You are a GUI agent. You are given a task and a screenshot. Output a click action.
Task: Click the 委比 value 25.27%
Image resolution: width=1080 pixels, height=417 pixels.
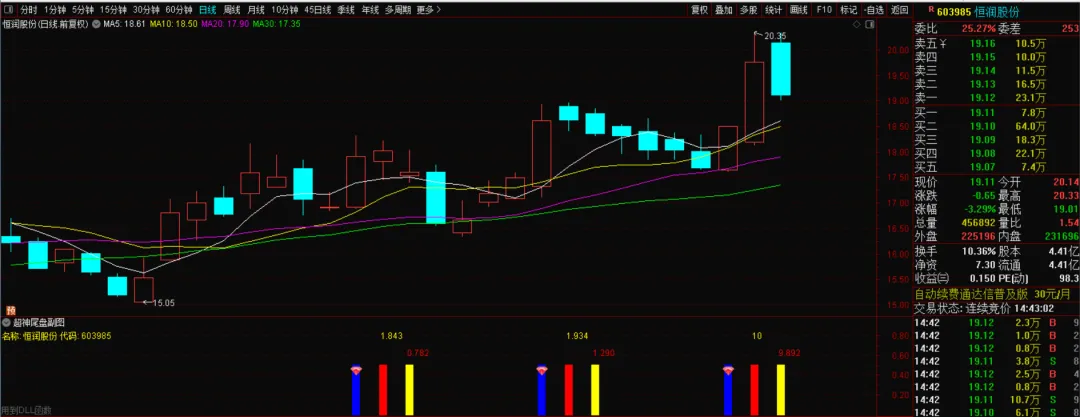point(979,28)
